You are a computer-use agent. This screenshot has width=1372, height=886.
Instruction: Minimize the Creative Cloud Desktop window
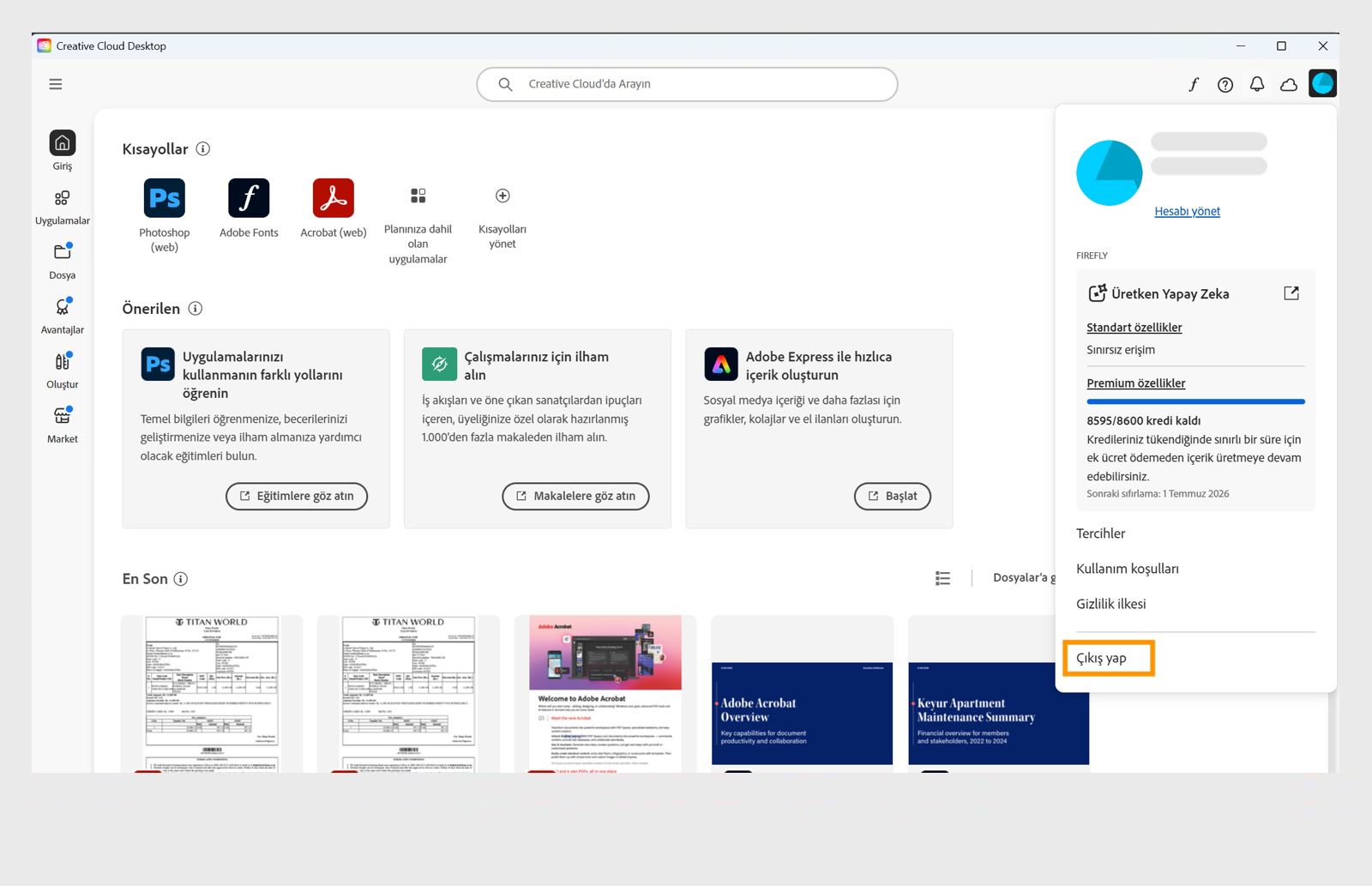[1240, 45]
